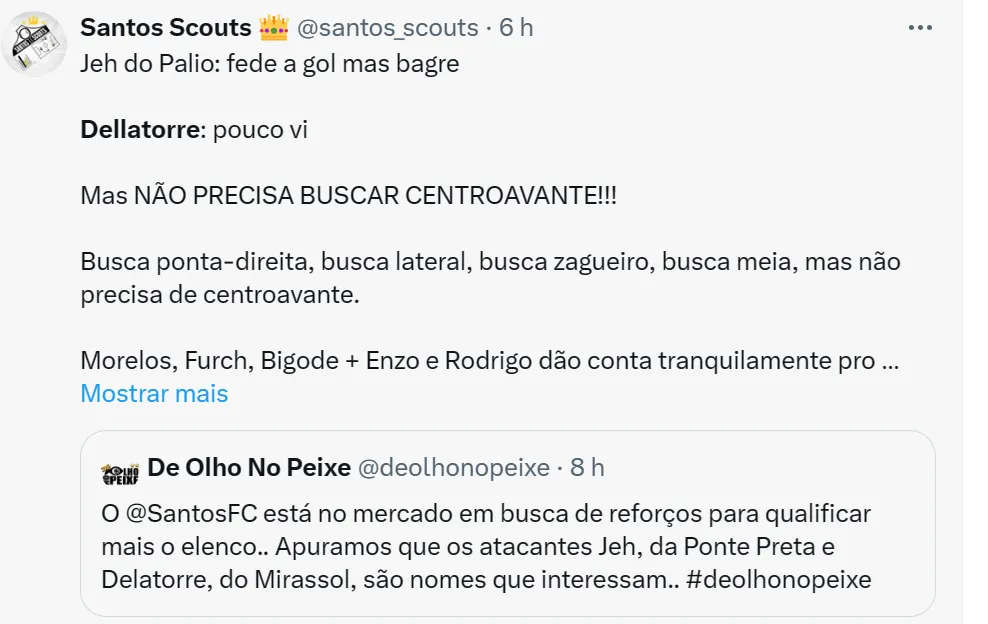Click the "6 h" tweet timestamp
The width and height of the screenshot is (988, 624).
pyautogui.click(x=516, y=28)
